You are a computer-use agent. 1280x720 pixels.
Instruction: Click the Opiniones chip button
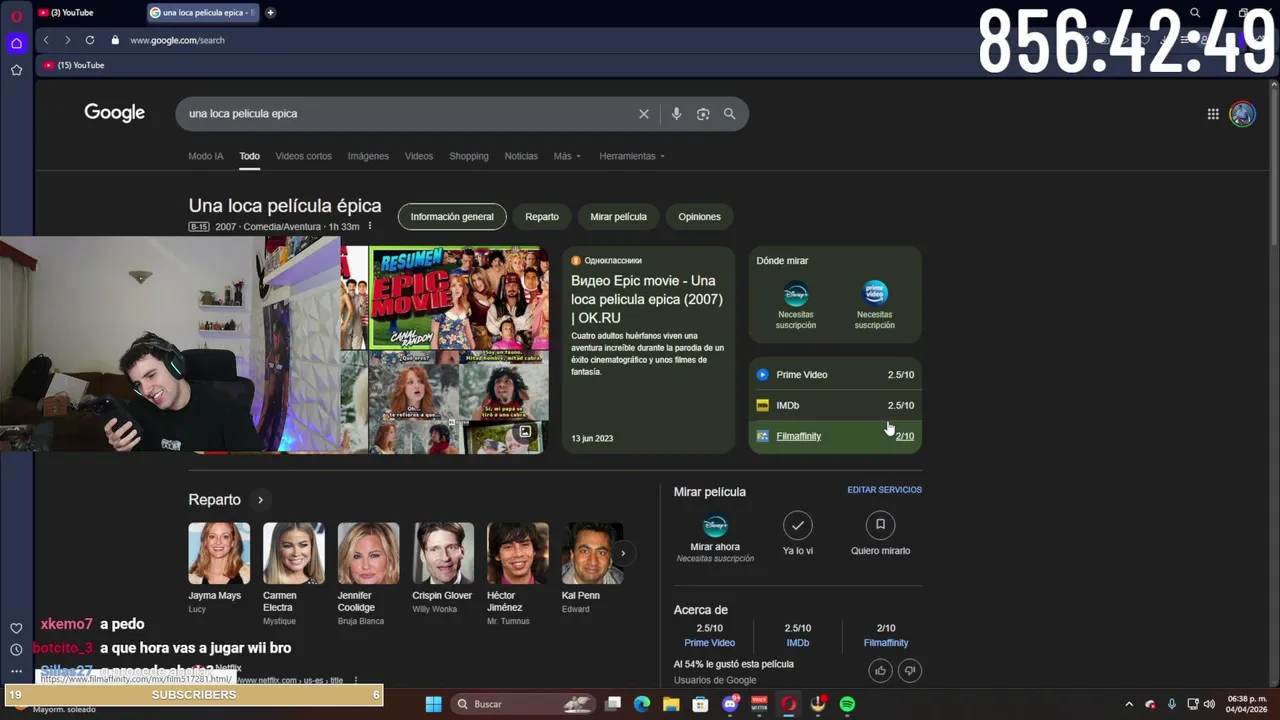[x=699, y=217]
